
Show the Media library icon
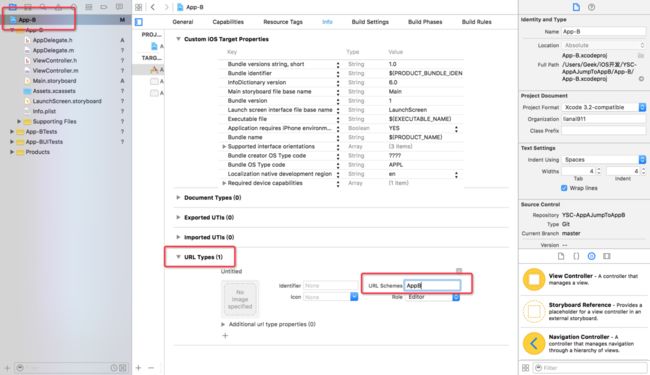tap(607, 256)
